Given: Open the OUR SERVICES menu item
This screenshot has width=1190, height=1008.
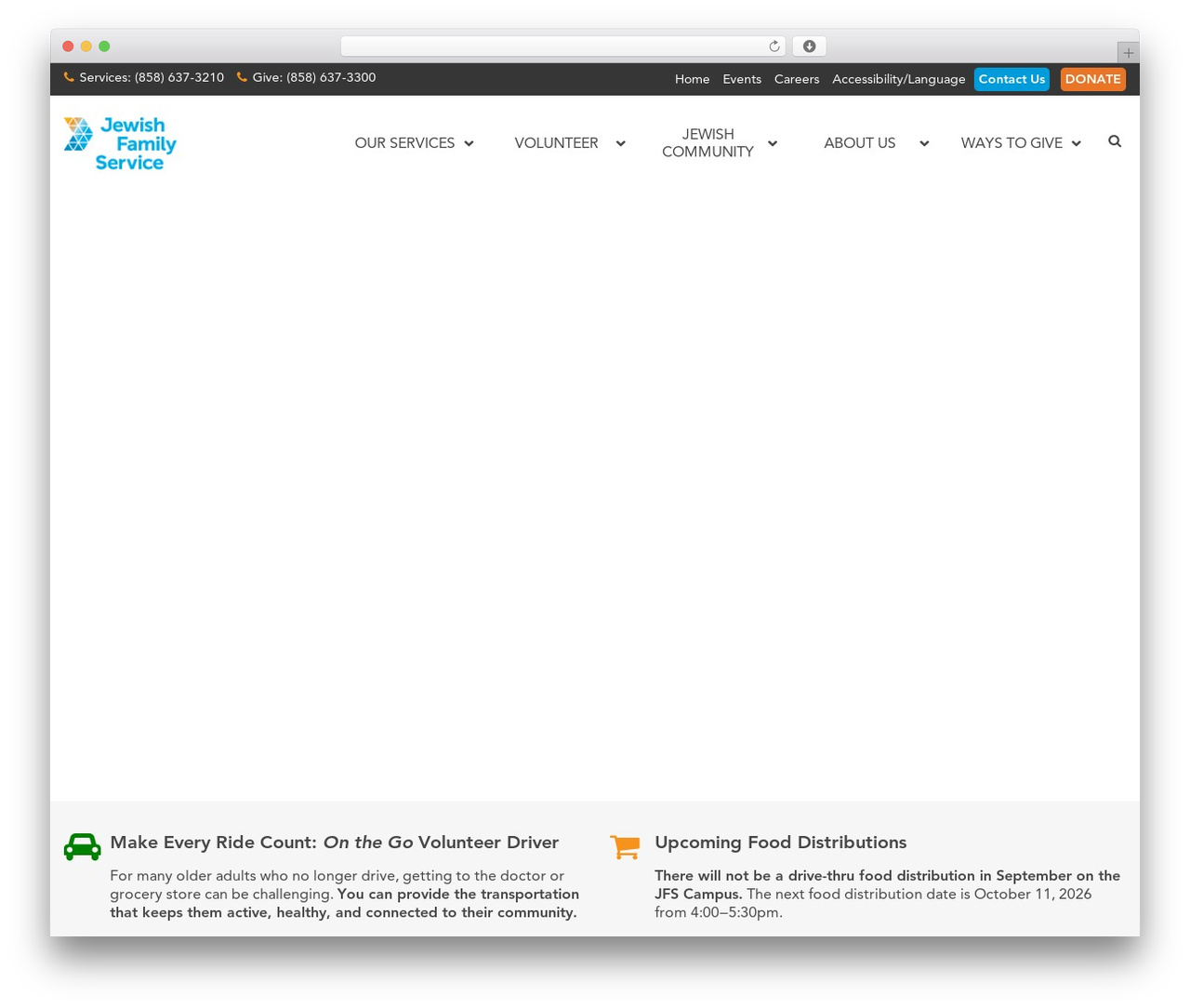Looking at the screenshot, I should click(x=404, y=143).
